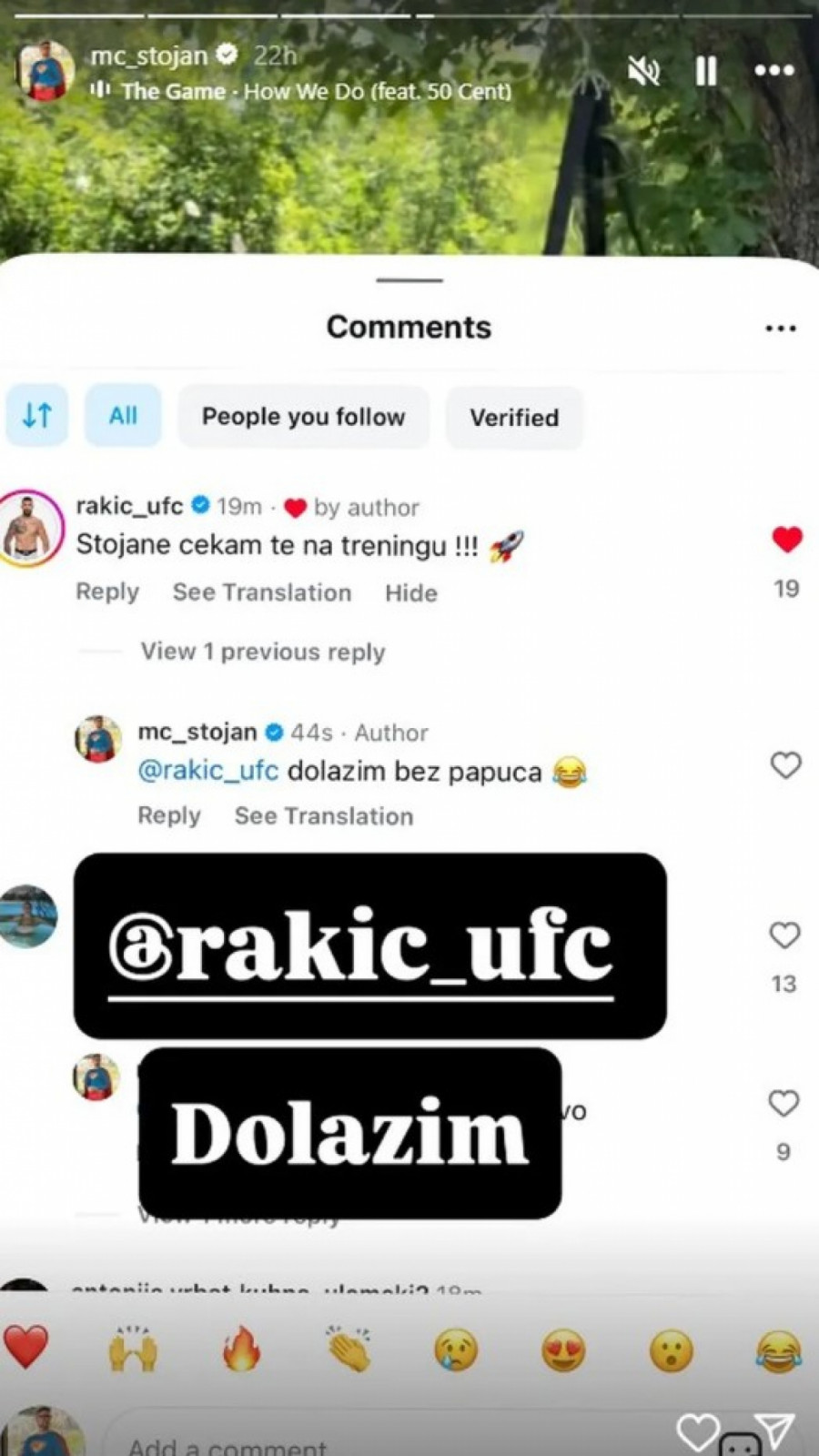819x1456 pixels.
Task: Select the Verified comments filter
Action: coord(514,418)
